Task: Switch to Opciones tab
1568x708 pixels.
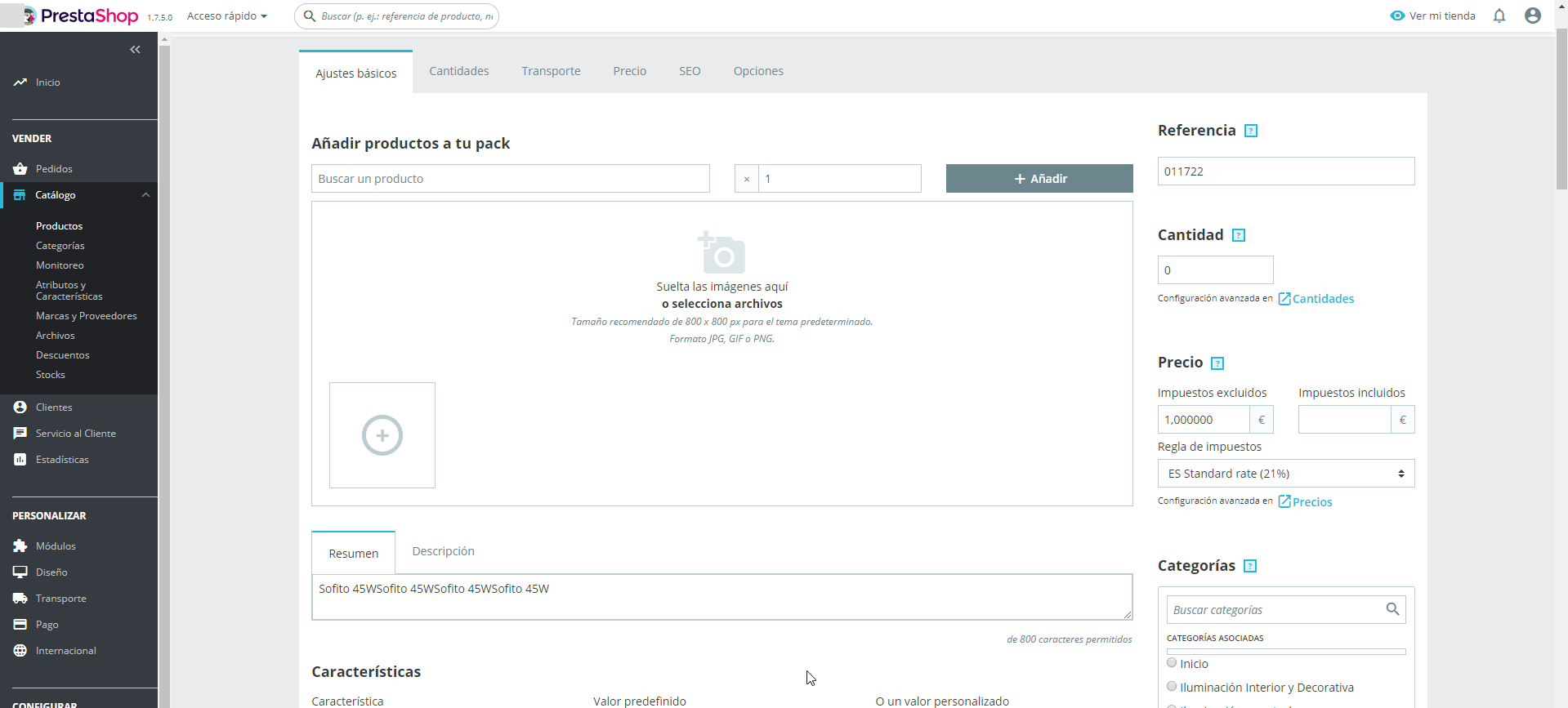Action: (758, 71)
